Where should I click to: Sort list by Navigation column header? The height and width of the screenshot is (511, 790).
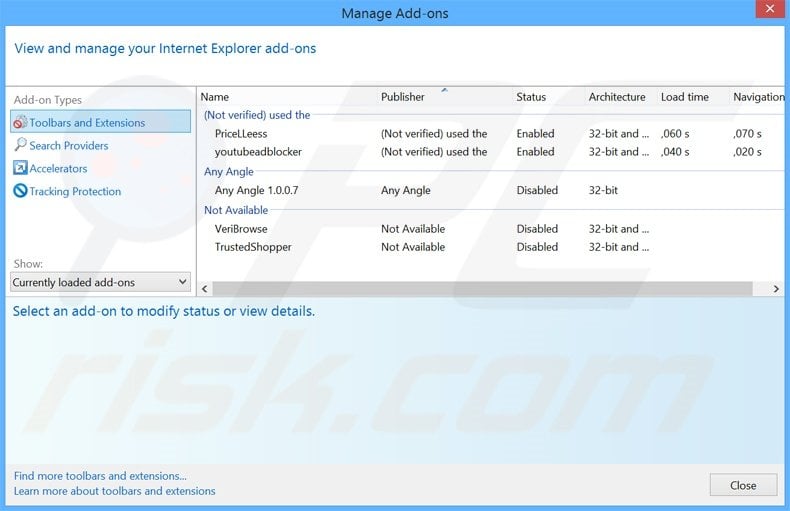tap(759, 97)
